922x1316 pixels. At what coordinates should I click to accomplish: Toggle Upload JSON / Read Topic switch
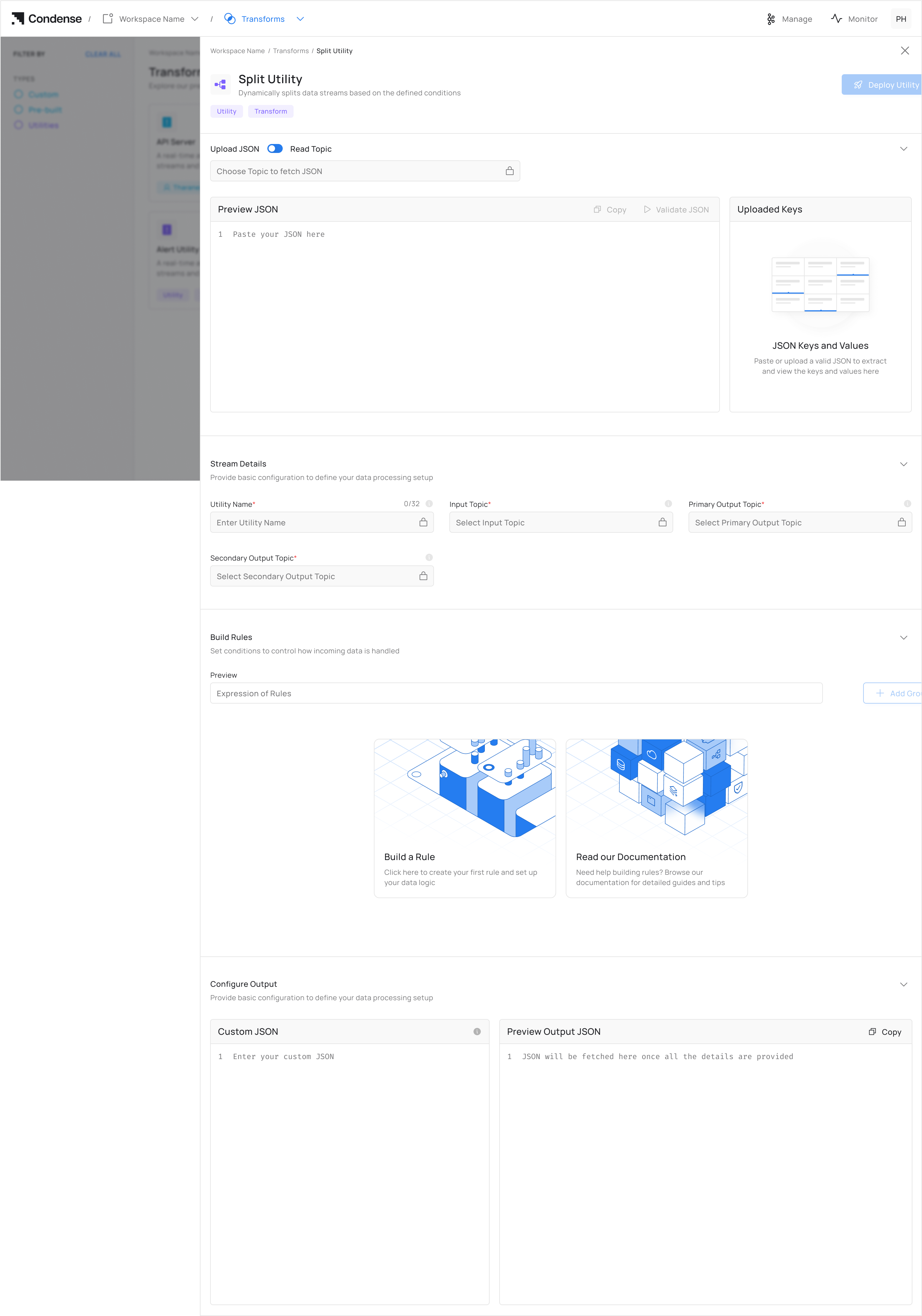[x=275, y=148]
